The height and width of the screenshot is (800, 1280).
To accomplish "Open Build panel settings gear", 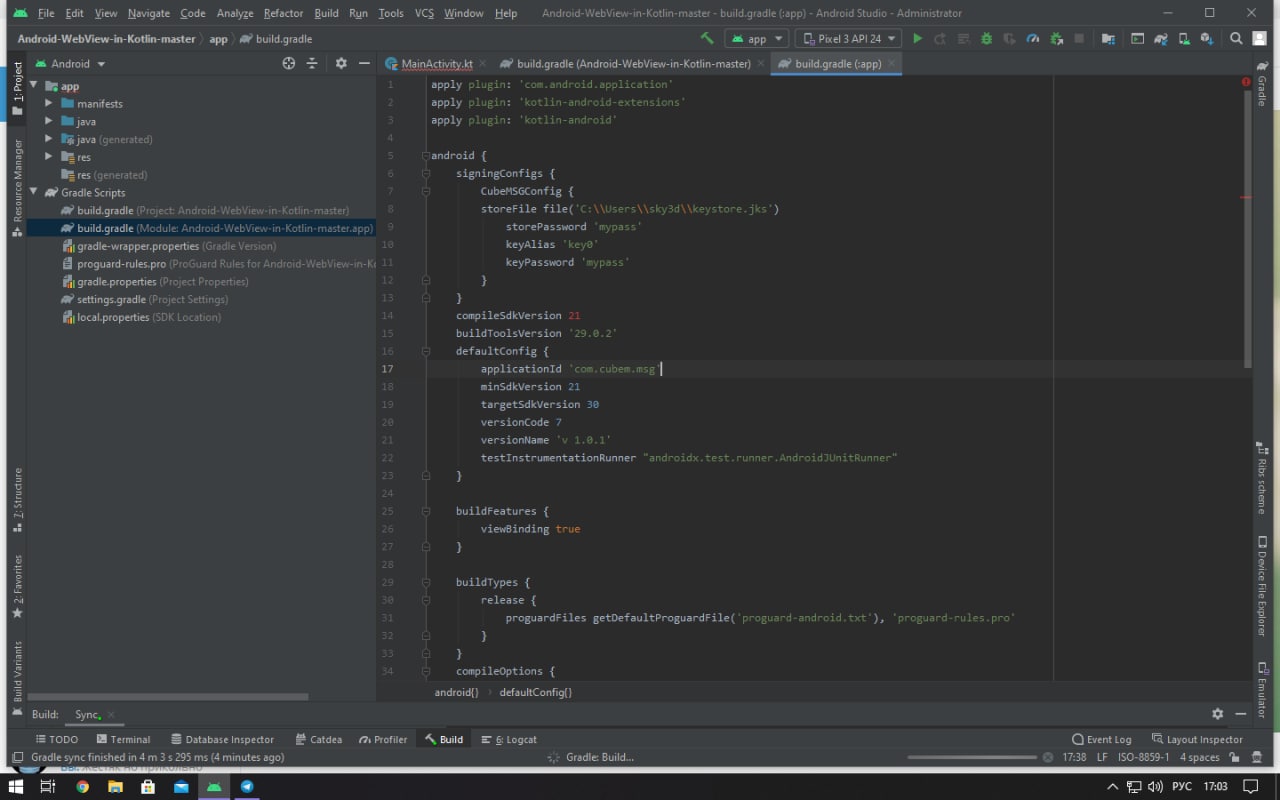I will point(1217,714).
